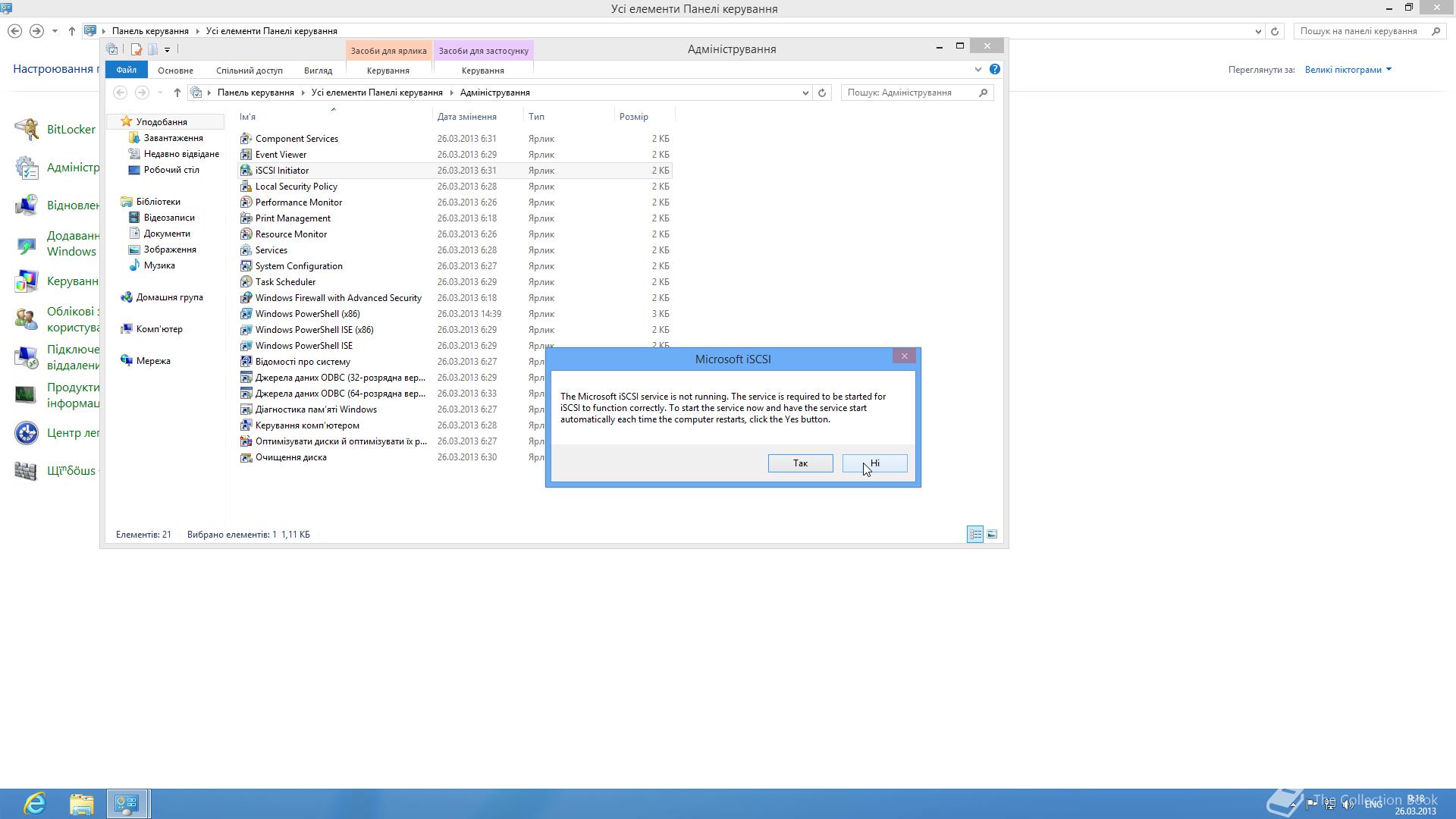Screen dimensions: 1456x819
Task: Switch to the Основне ribbon tab
Action: 175,71
